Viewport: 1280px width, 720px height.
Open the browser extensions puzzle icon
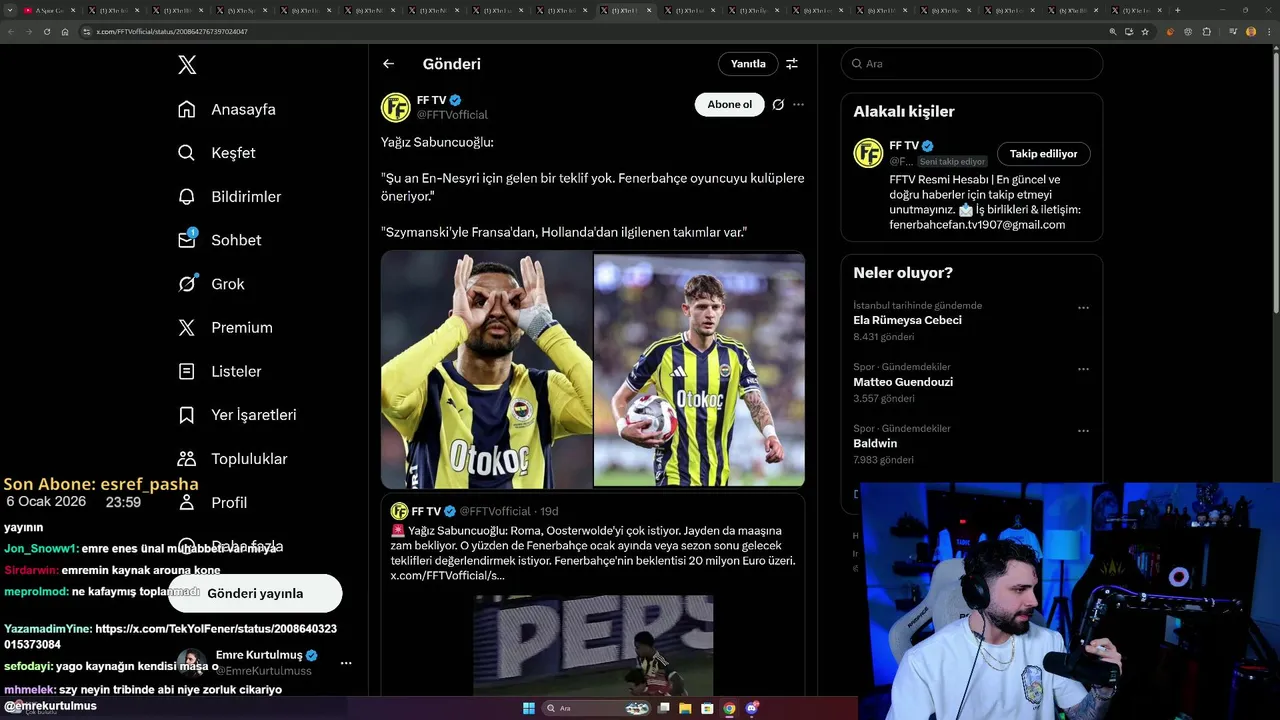(1207, 32)
